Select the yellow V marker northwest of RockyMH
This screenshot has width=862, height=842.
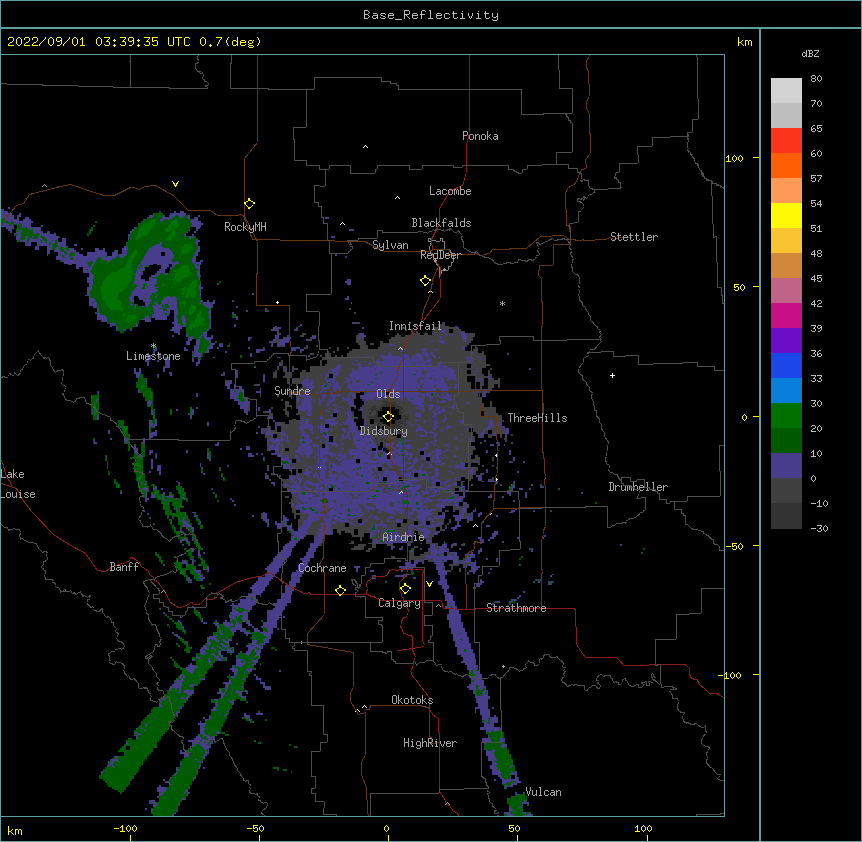[175, 184]
